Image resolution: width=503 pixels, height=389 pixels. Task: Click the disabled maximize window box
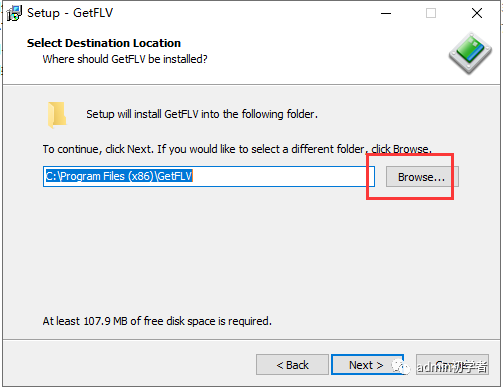coord(431,13)
